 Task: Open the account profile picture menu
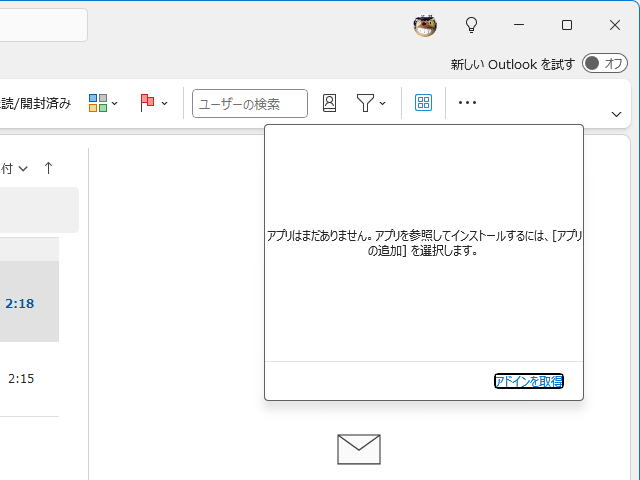(425, 25)
